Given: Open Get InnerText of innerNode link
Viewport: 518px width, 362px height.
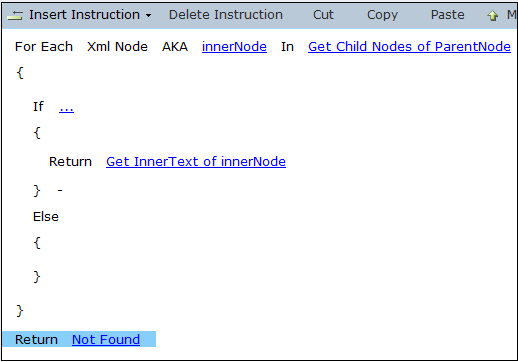Looking at the screenshot, I should [196, 162].
